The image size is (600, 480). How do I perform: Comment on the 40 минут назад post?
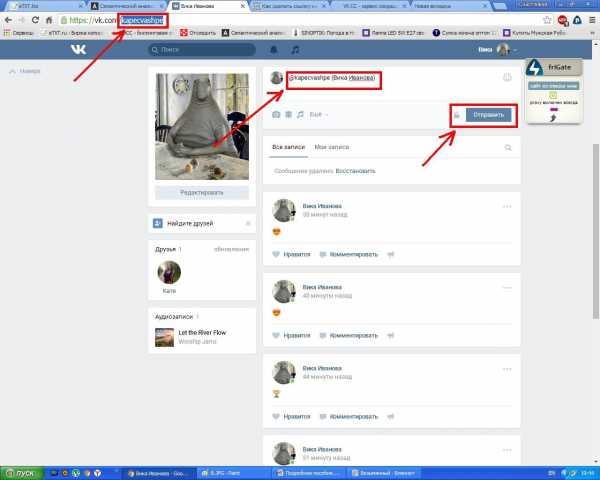point(349,335)
